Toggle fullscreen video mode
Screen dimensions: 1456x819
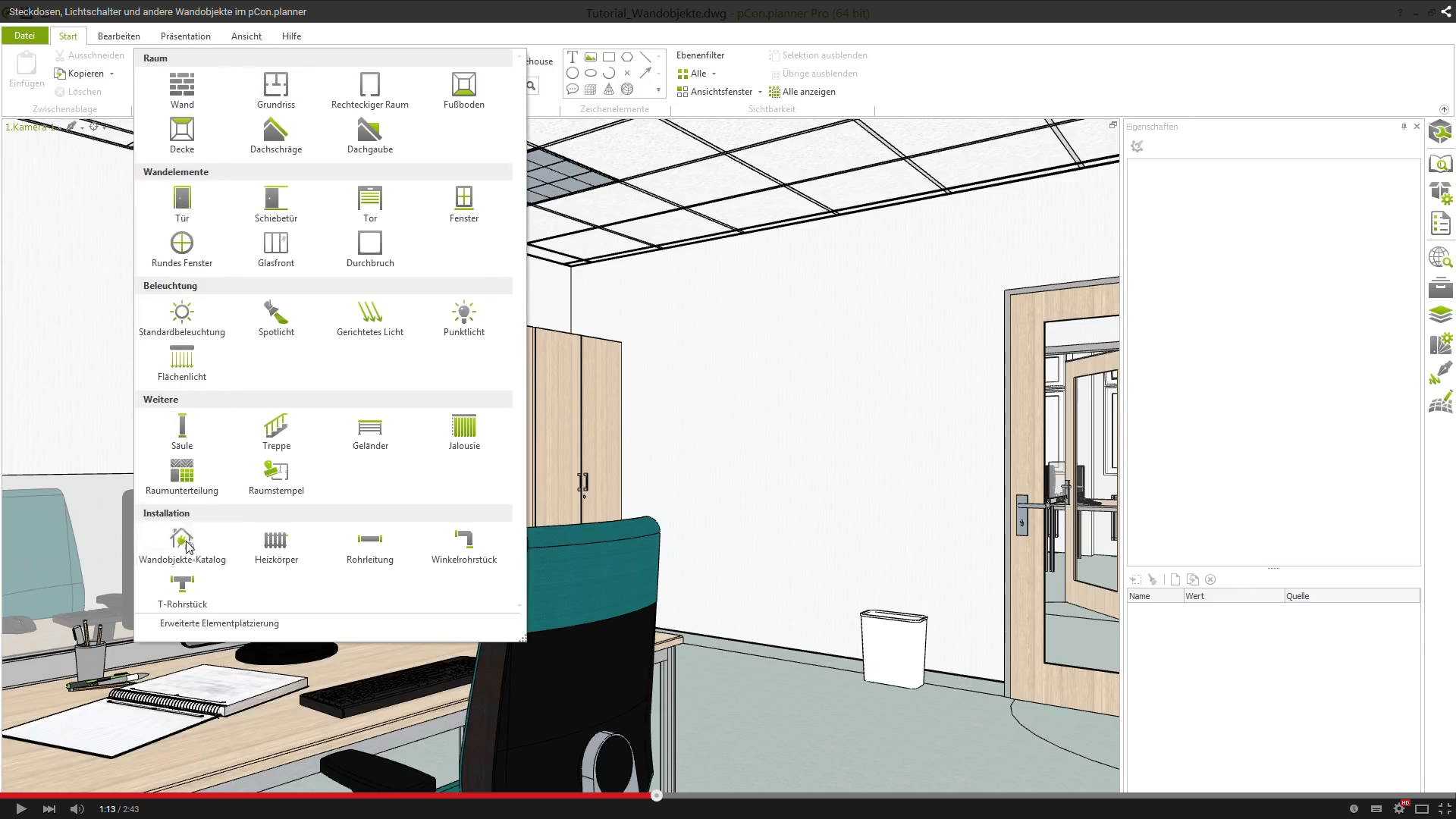[1445, 809]
